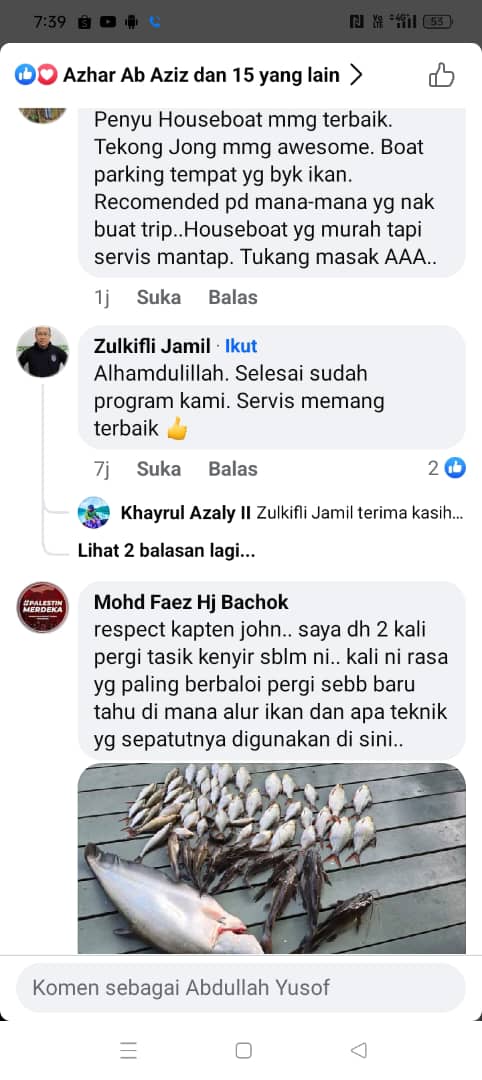The image size is (482, 1080).
Task: Reply to the Penyu Houseboat comment
Action: [233, 298]
